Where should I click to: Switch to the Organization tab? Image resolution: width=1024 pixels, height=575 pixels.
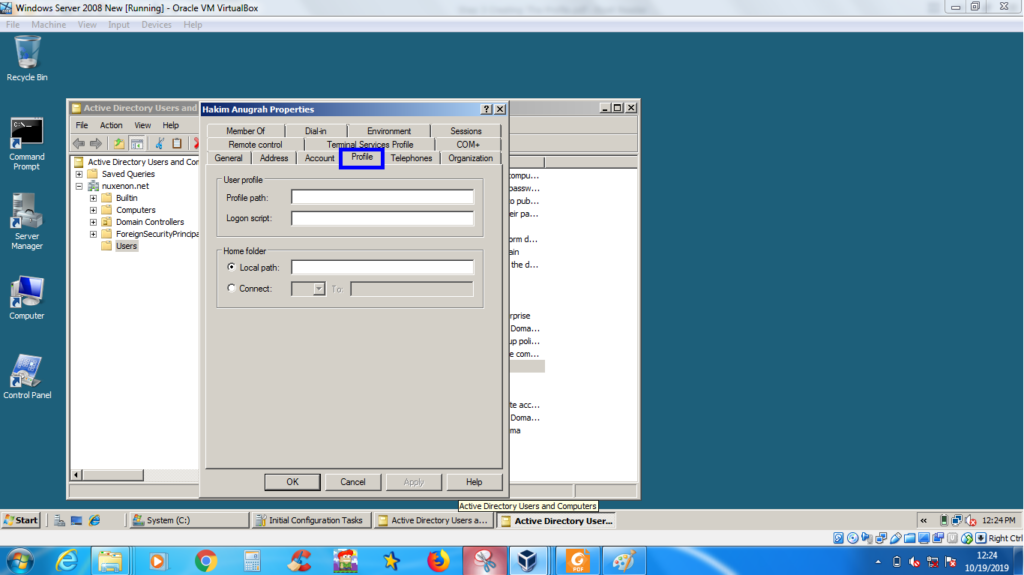[x=470, y=158]
